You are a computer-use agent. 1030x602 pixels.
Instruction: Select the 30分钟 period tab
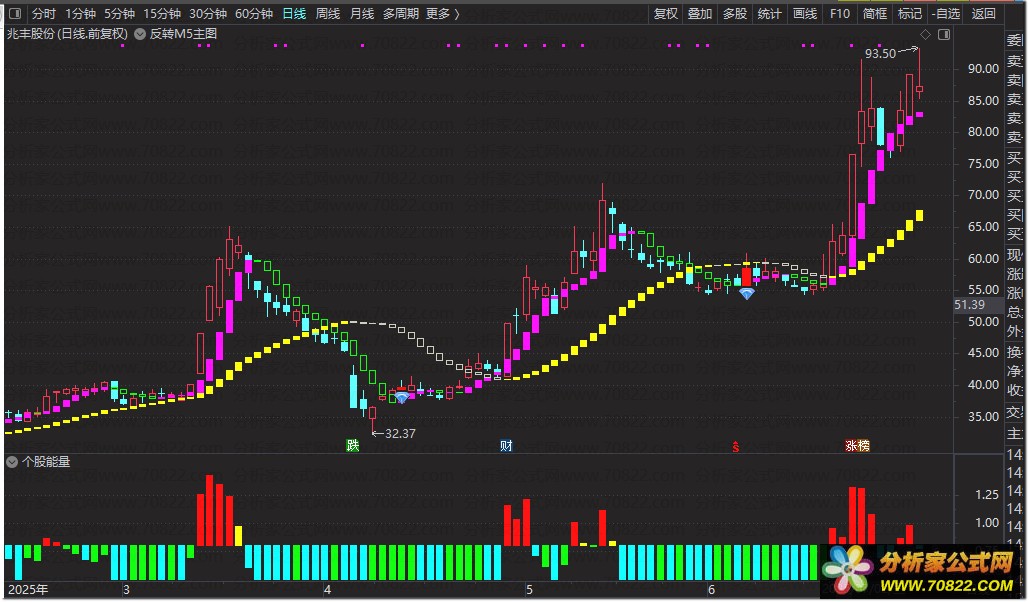(x=208, y=13)
